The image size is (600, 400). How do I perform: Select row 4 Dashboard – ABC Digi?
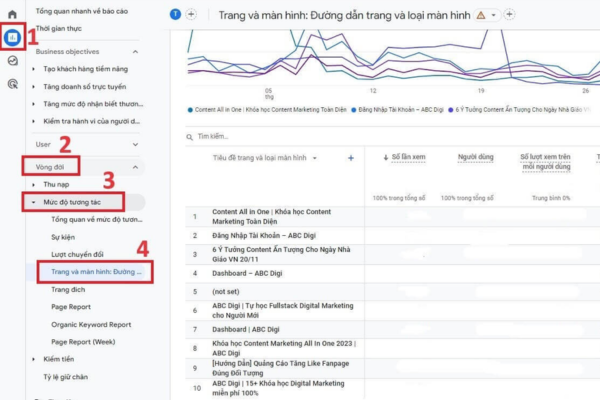tap(247, 273)
